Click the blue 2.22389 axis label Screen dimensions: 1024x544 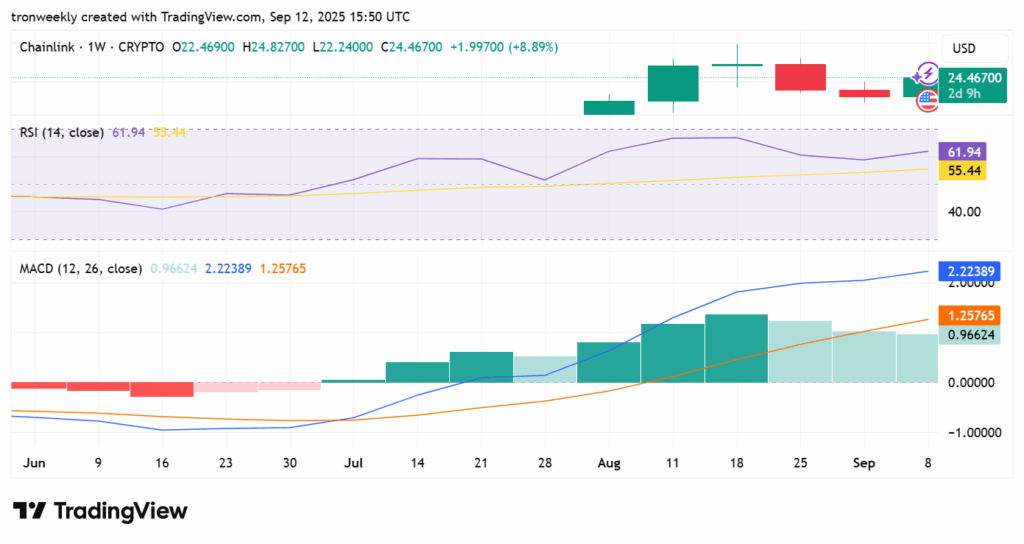969,271
